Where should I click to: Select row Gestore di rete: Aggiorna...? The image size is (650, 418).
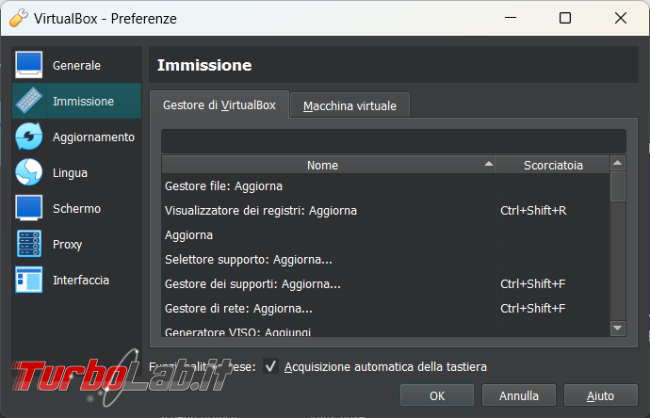tap(386, 309)
